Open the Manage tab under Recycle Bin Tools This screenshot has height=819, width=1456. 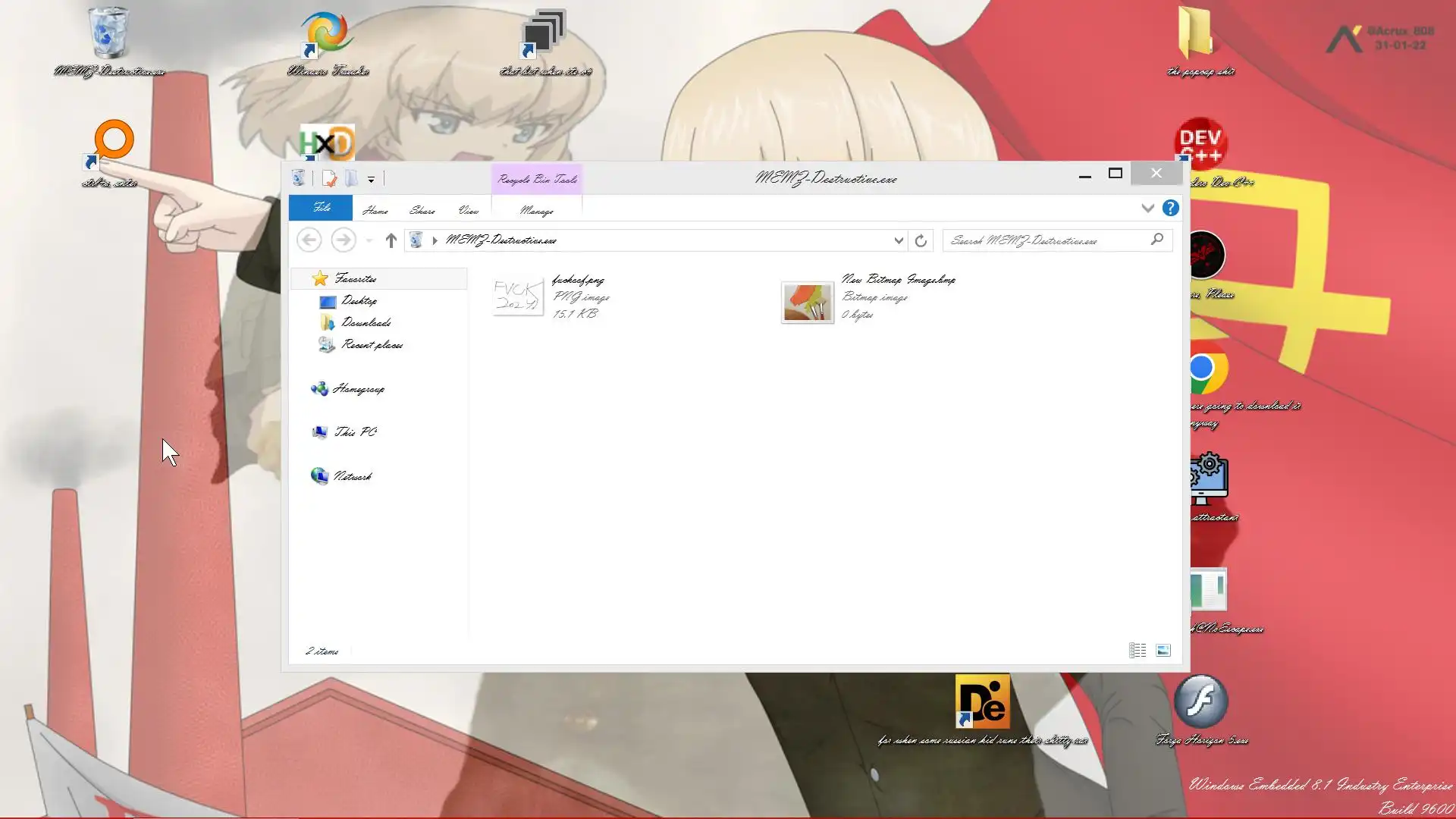[536, 210]
